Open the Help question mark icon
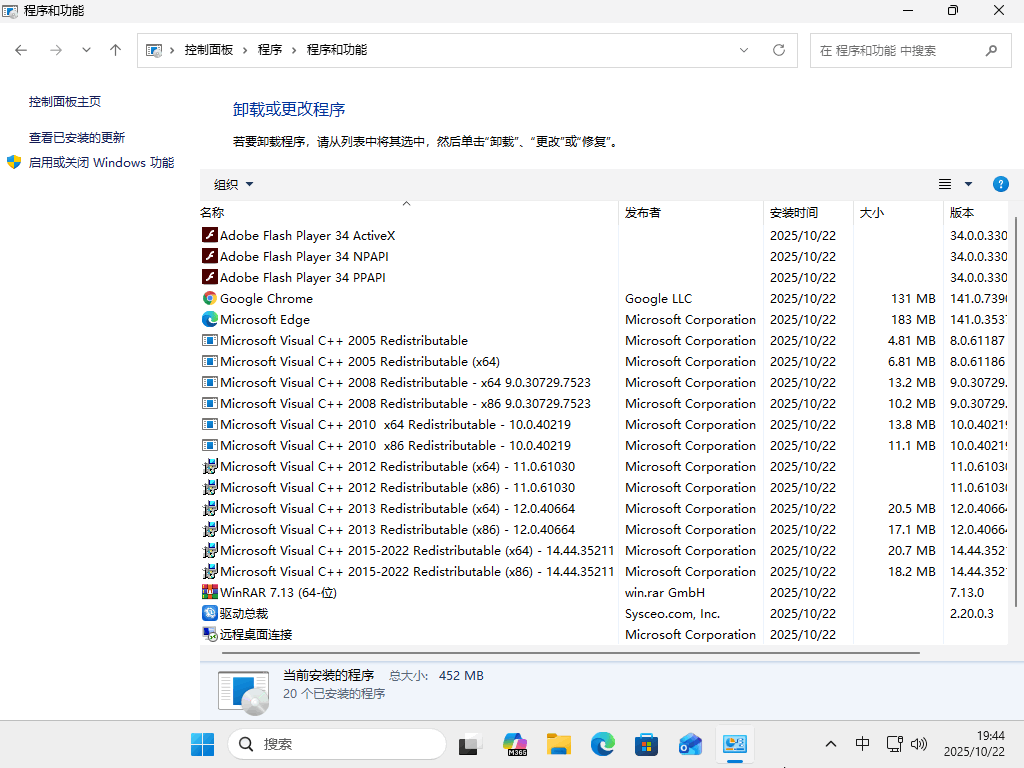Image resolution: width=1024 pixels, height=768 pixels. 1001,184
